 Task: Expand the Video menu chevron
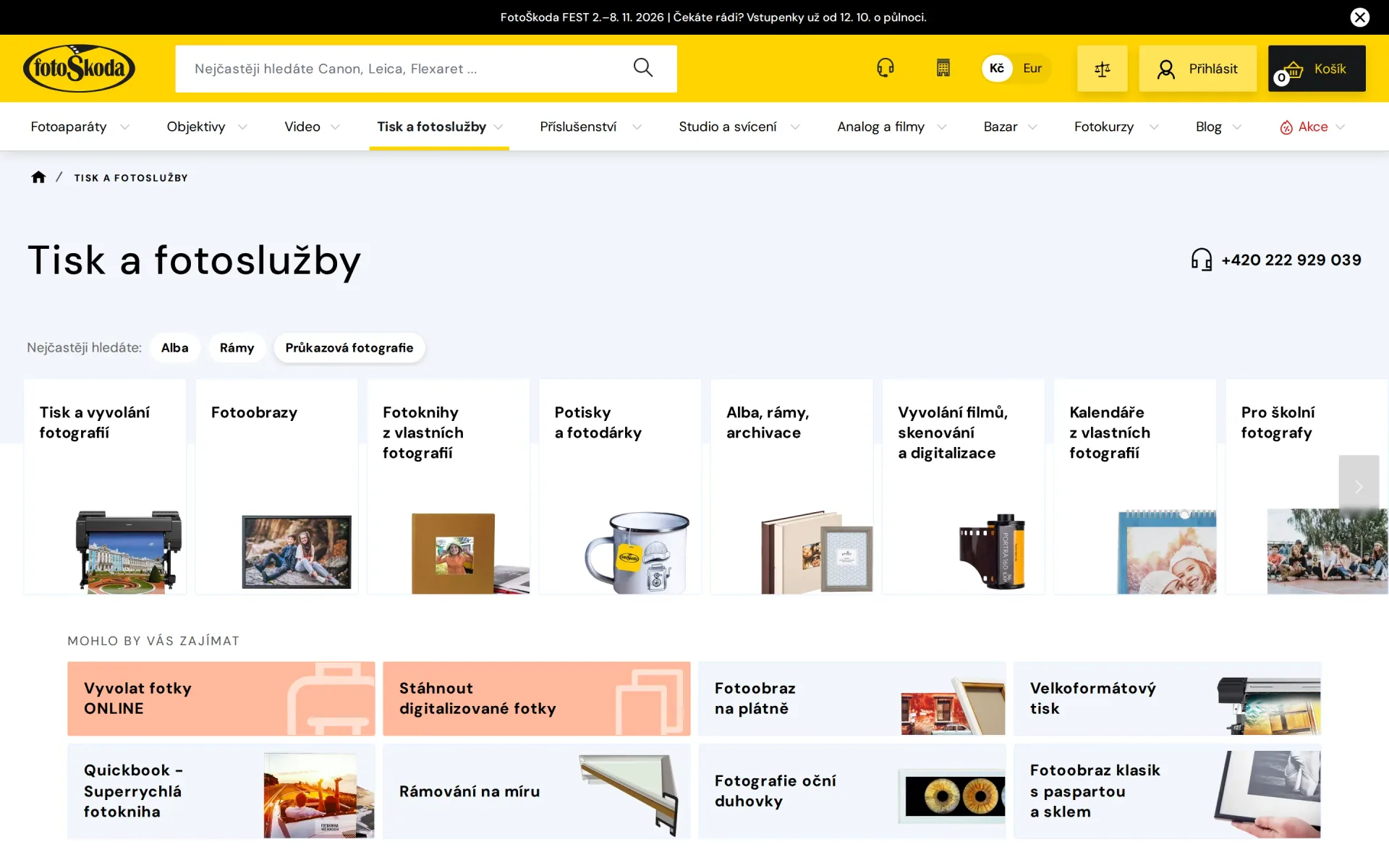coord(335,127)
